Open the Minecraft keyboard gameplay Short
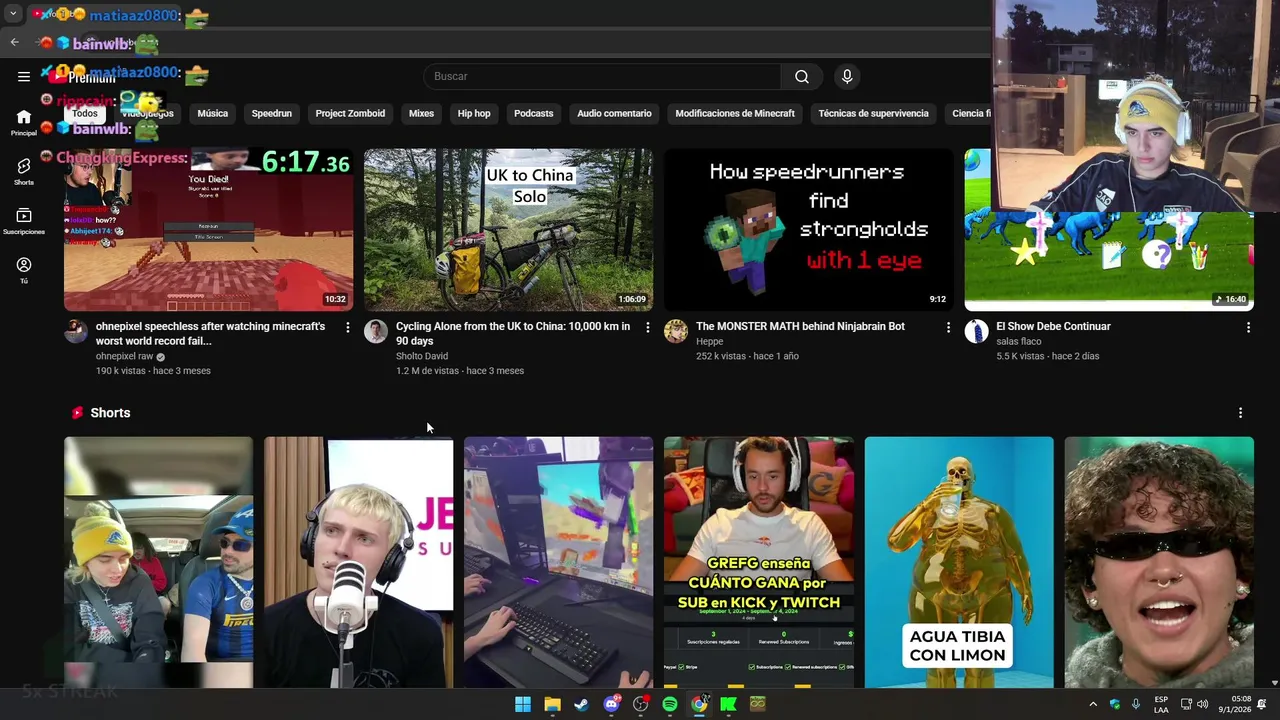This screenshot has width=1280, height=720. [559, 562]
